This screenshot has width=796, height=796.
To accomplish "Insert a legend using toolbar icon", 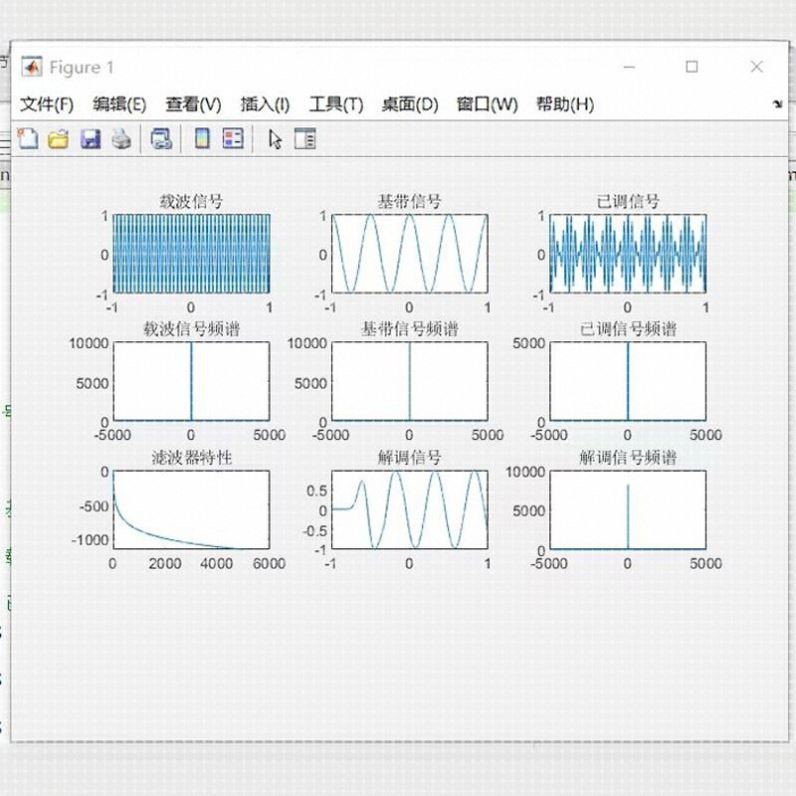I will pyautogui.click(x=233, y=139).
